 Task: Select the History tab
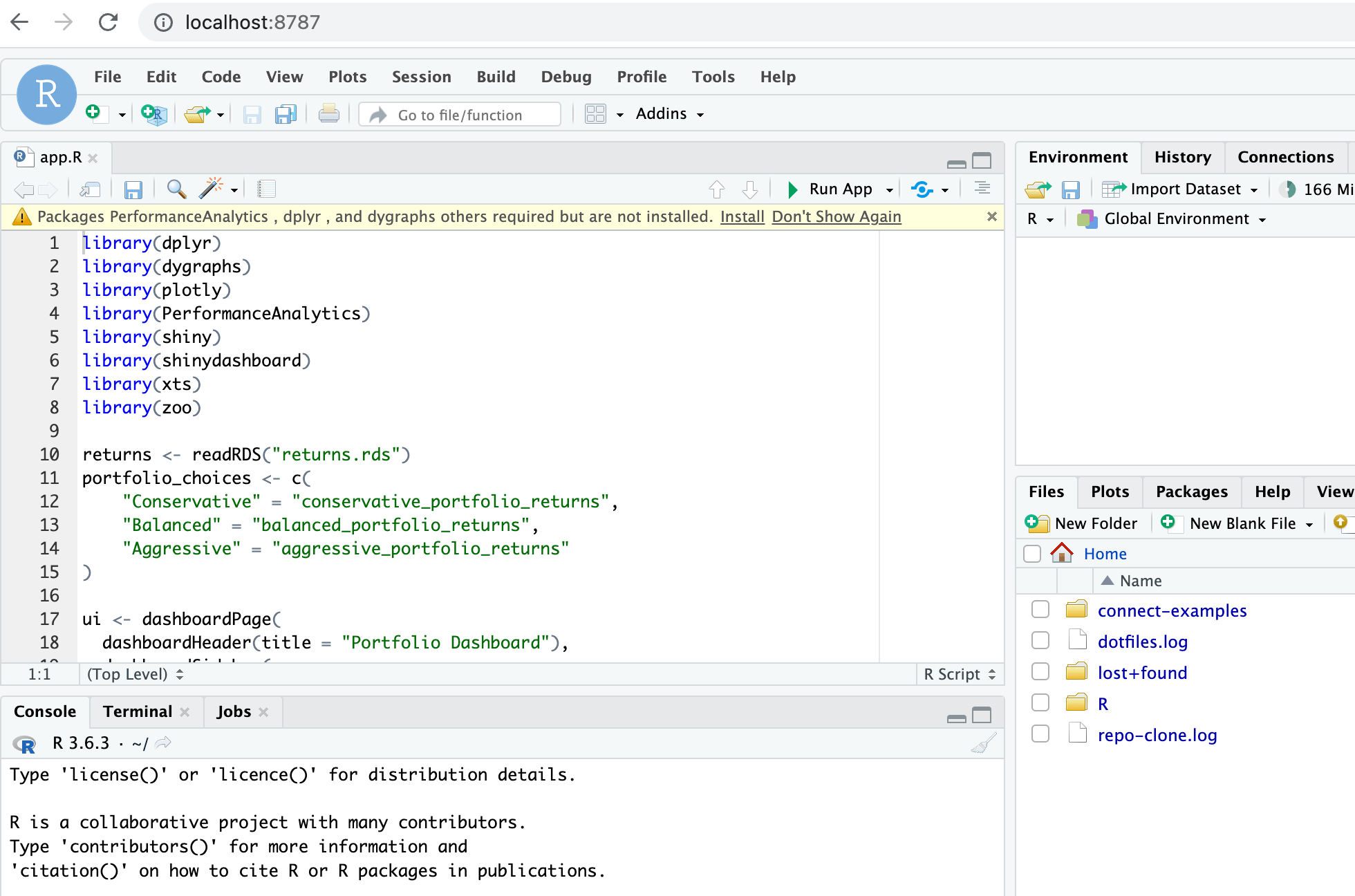click(x=1183, y=156)
